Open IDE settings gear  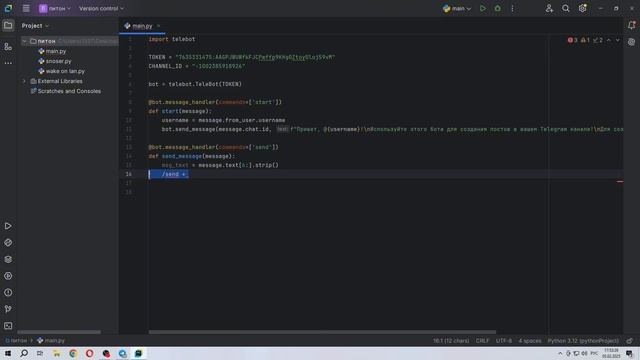(x=582, y=8)
